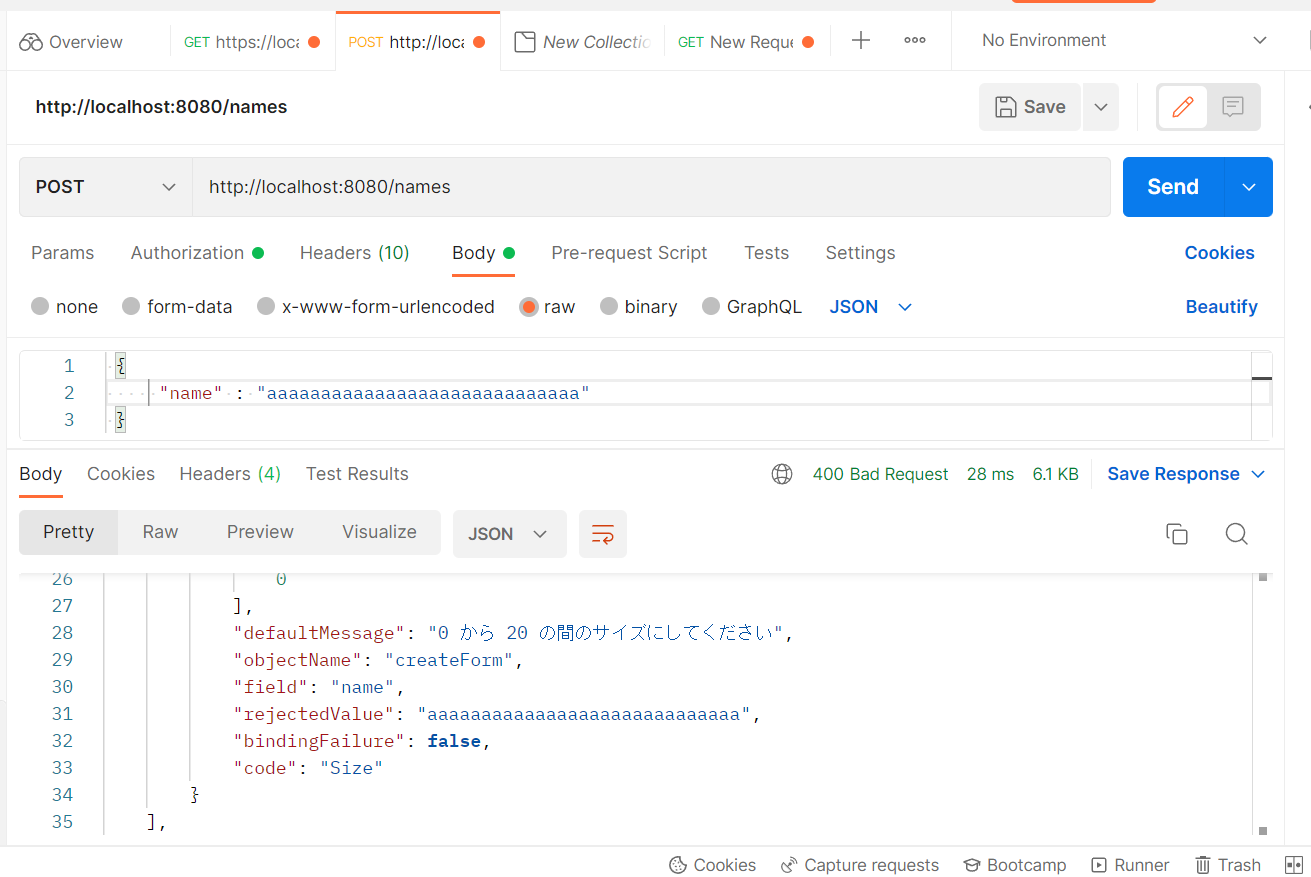The width and height of the screenshot is (1311, 877).
Task: View response in the Preview tab
Action: (260, 531)
